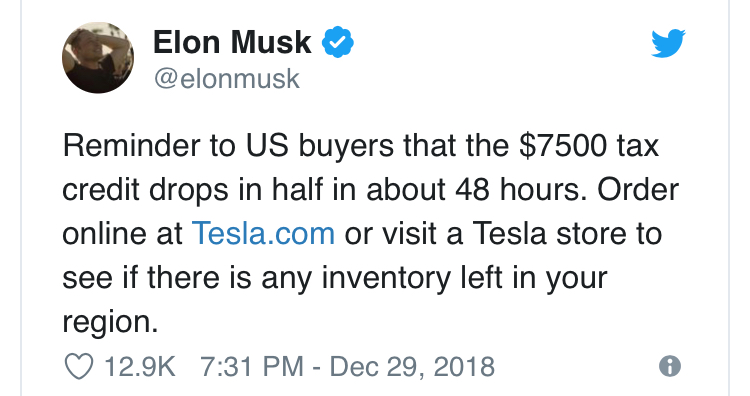Click the Elon Musk display name
Screen dimensions: 750x396
[232, 42]
